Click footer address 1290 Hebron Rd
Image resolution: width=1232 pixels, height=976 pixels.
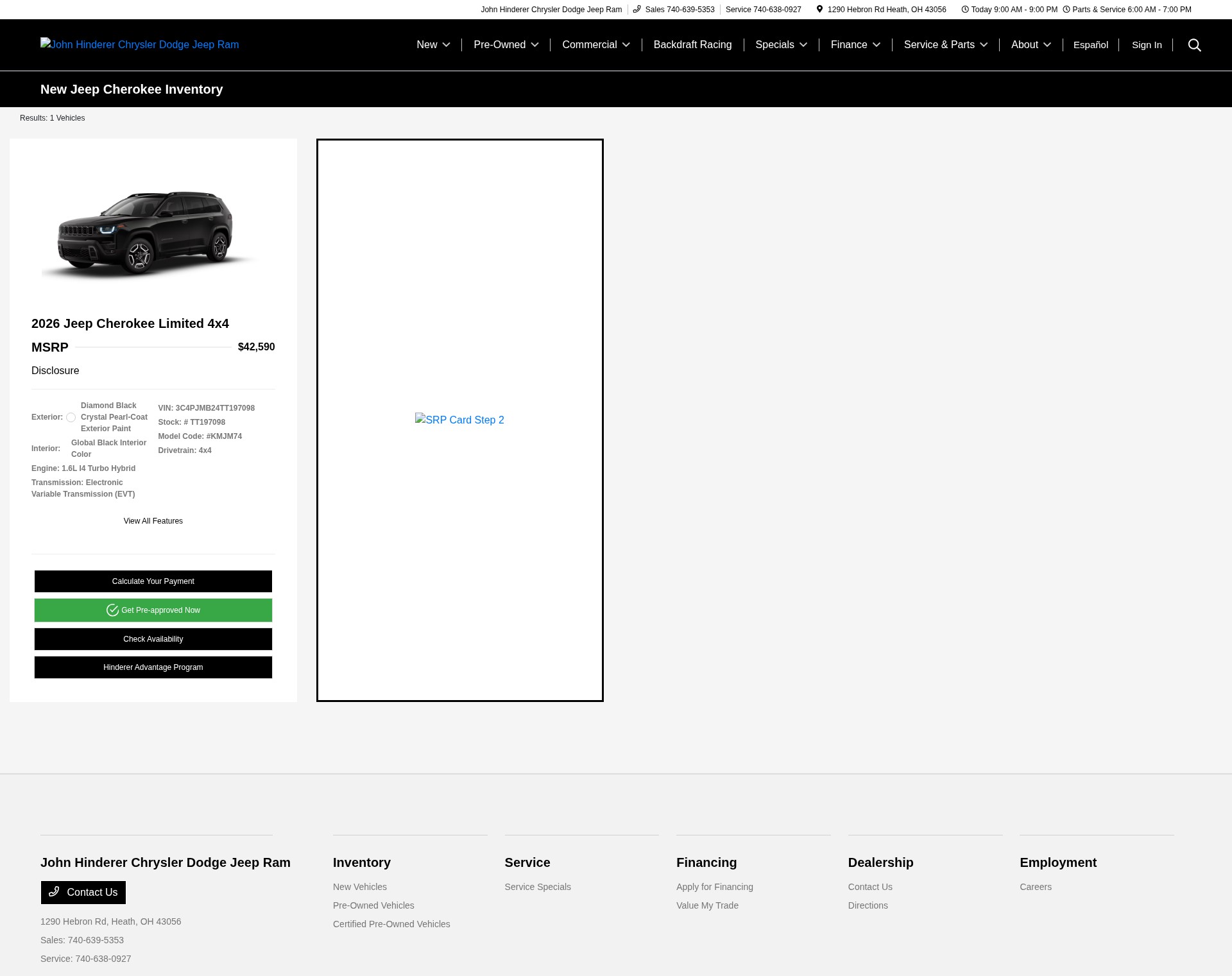[111, 921]
